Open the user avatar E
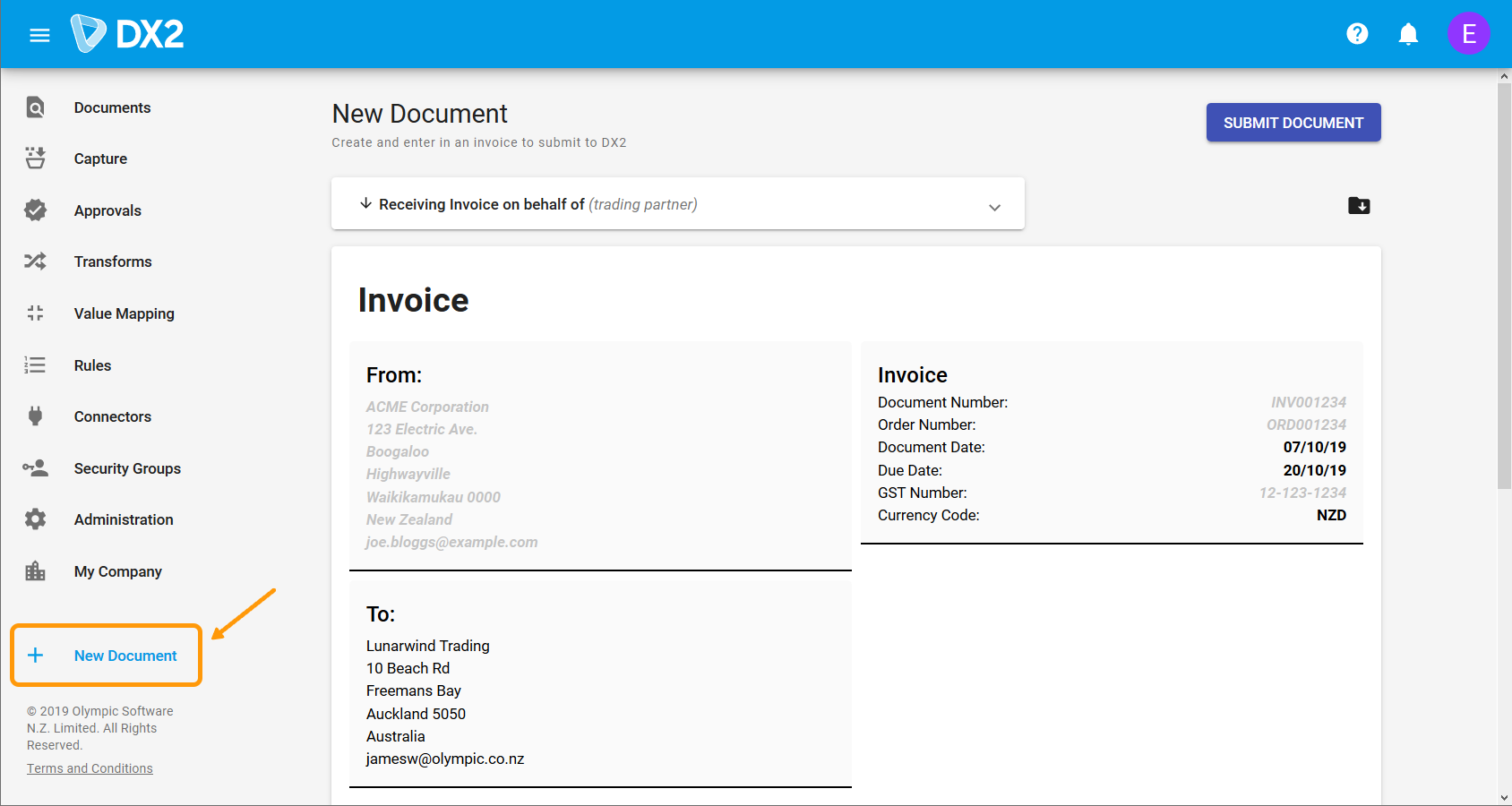1512x806 pixels. pos(1469,33)
